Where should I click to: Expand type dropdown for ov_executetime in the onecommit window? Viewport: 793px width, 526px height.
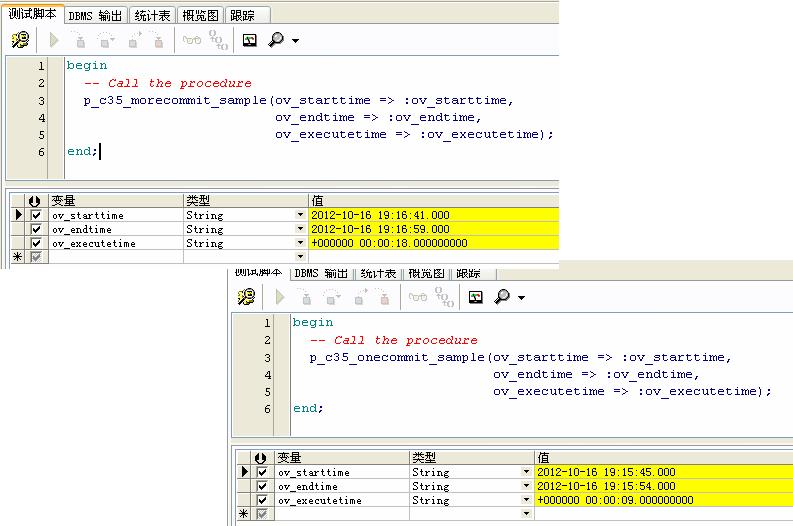(526, 500)
